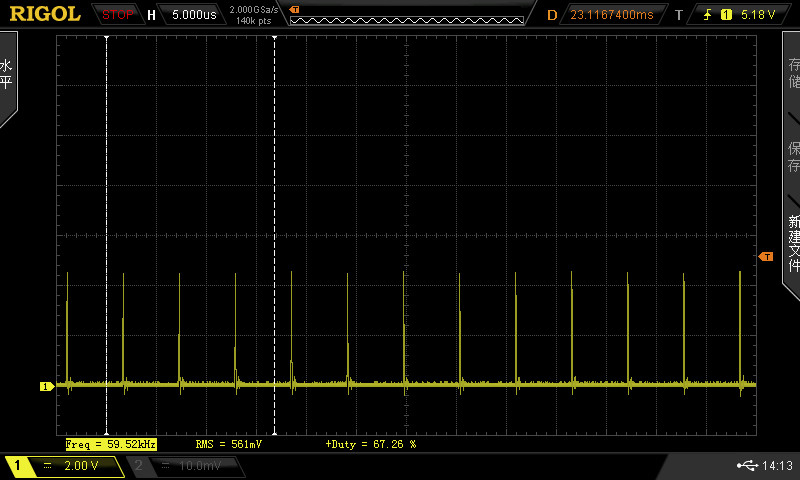
Task: Select the RMS = 561mV measurement
Action: coord(229,444)
